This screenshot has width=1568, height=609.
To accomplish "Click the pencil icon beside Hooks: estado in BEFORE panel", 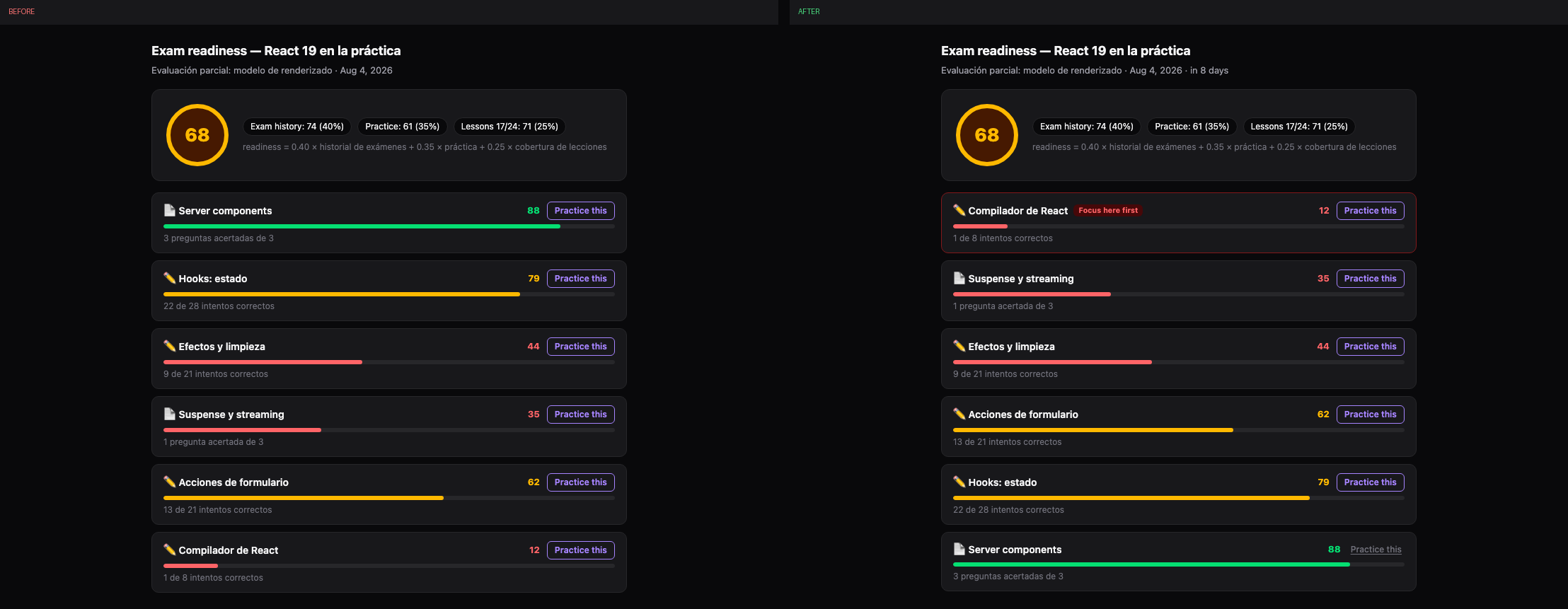I will [x=170, y=278].
